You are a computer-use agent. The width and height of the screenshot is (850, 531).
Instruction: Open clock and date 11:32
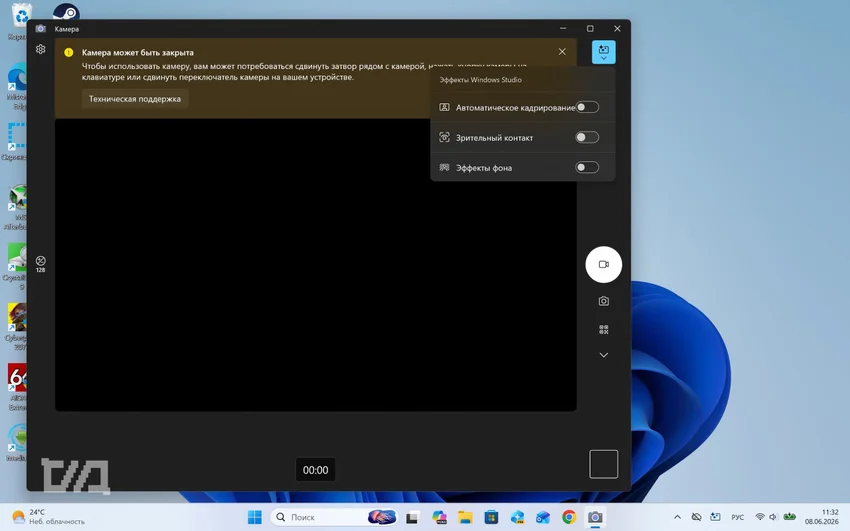point(821,517)
